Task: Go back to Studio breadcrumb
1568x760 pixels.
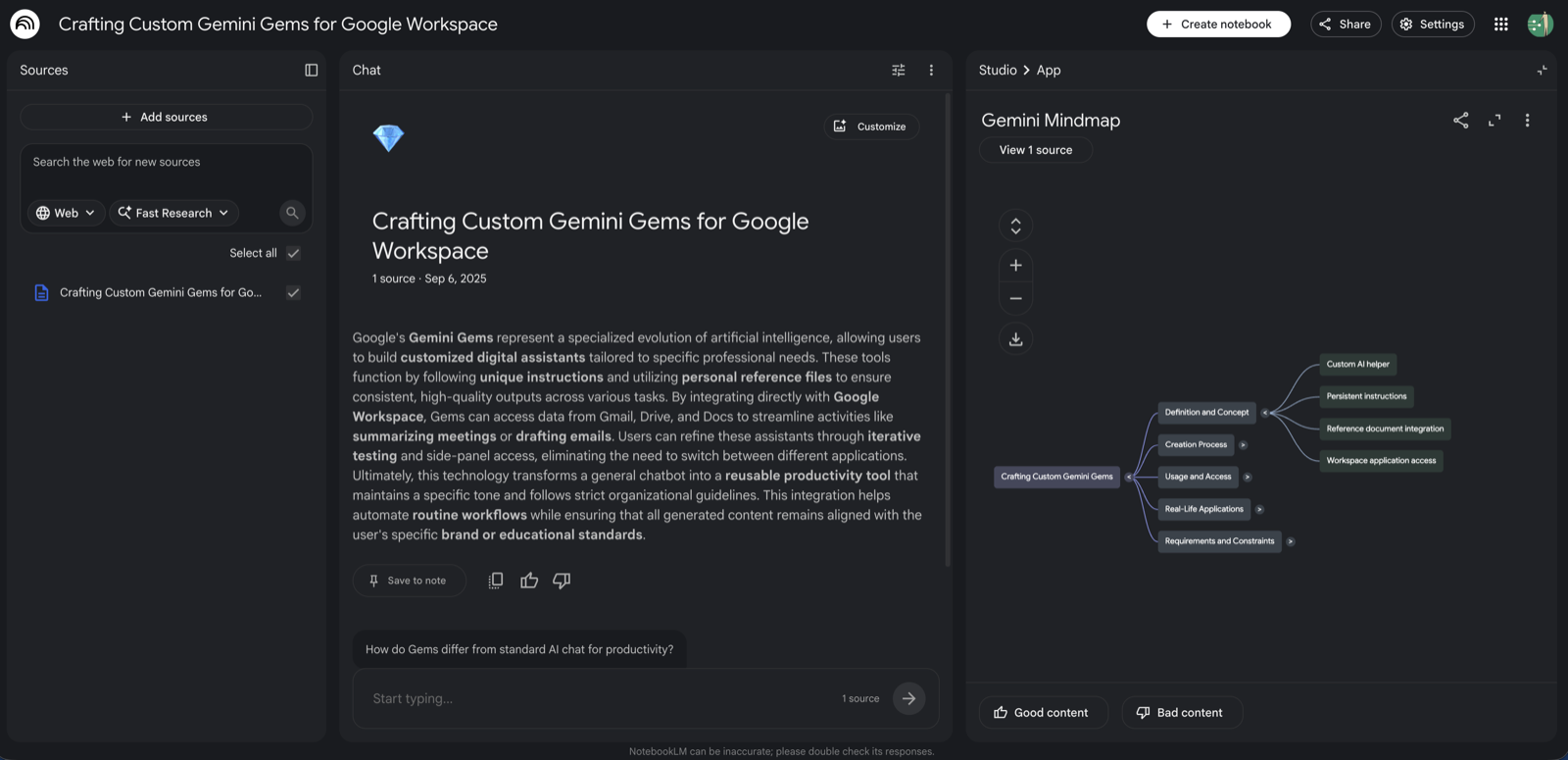Action: point(998,70)
